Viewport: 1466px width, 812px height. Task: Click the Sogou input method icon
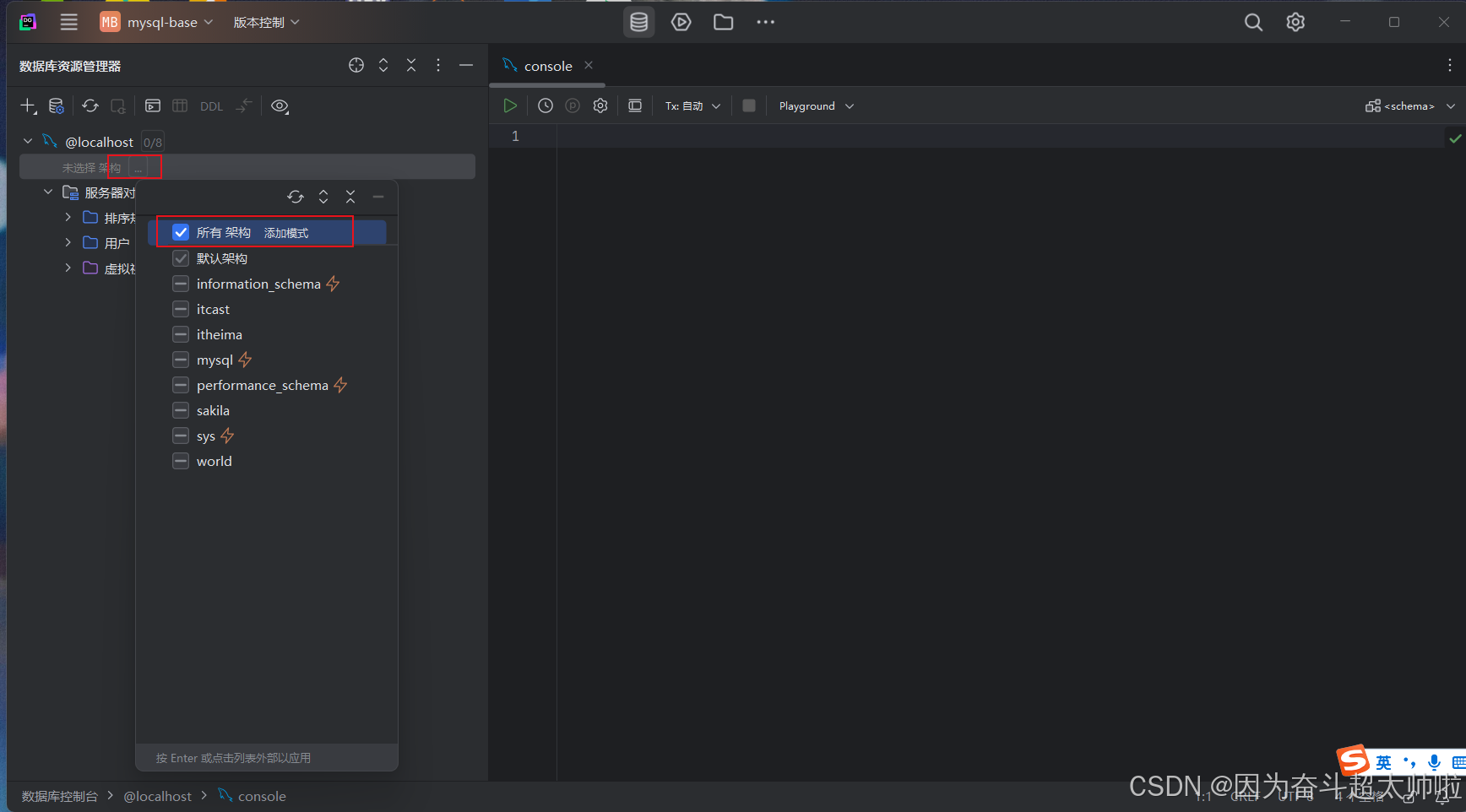tap(1354, 761)
